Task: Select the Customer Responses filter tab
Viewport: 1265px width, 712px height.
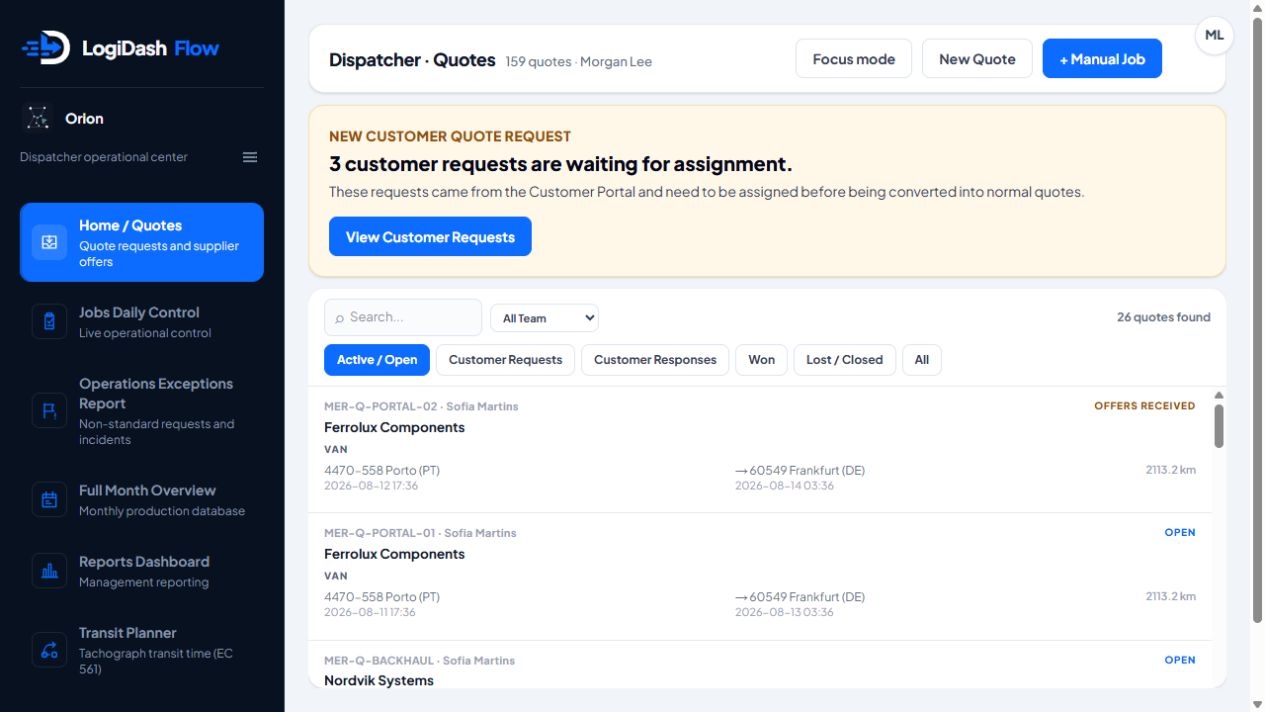Action: [655, 360]
